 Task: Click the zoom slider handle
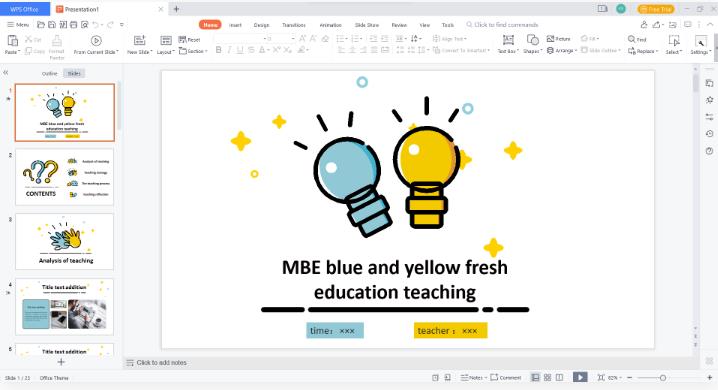pos(662,378)
